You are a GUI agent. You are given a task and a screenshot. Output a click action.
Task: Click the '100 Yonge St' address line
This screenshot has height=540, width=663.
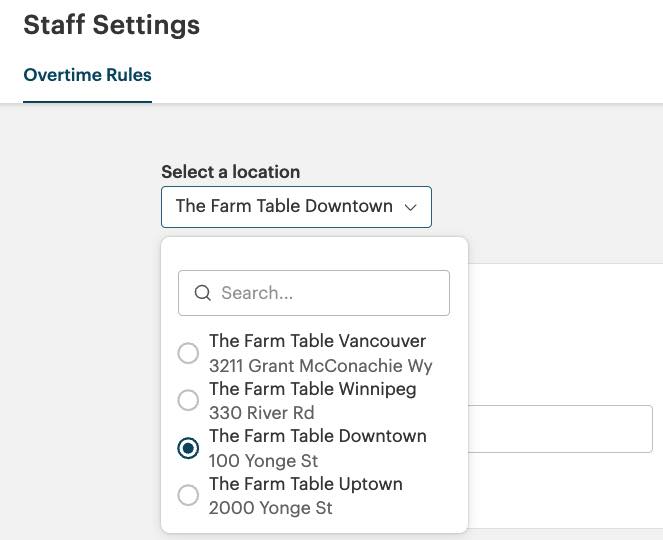pos(263,461)
